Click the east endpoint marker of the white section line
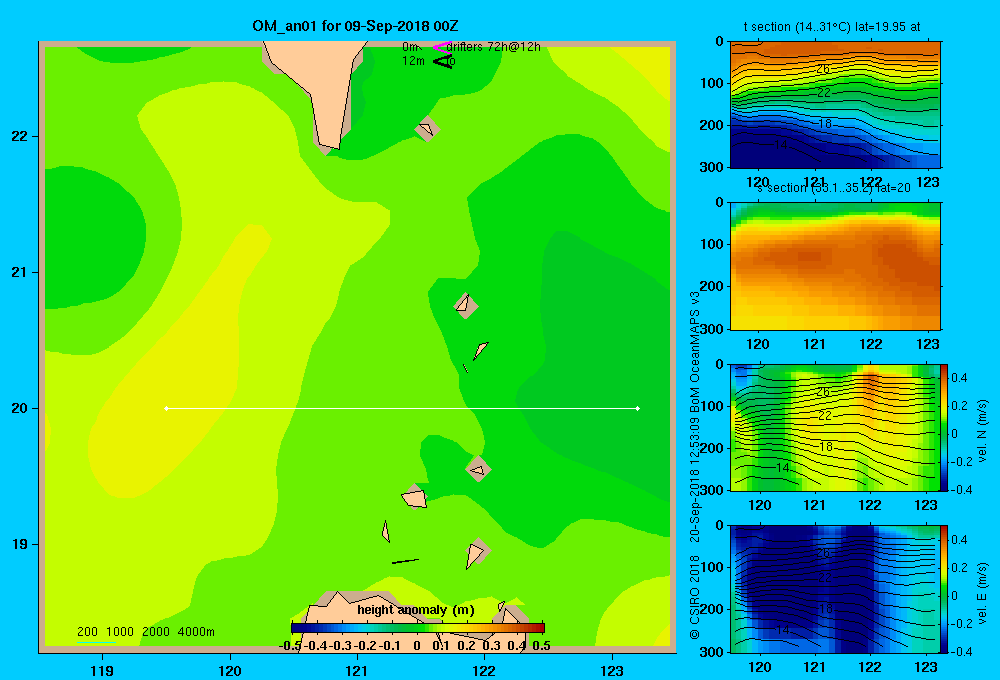1000x680 pixels. (638, 408)
